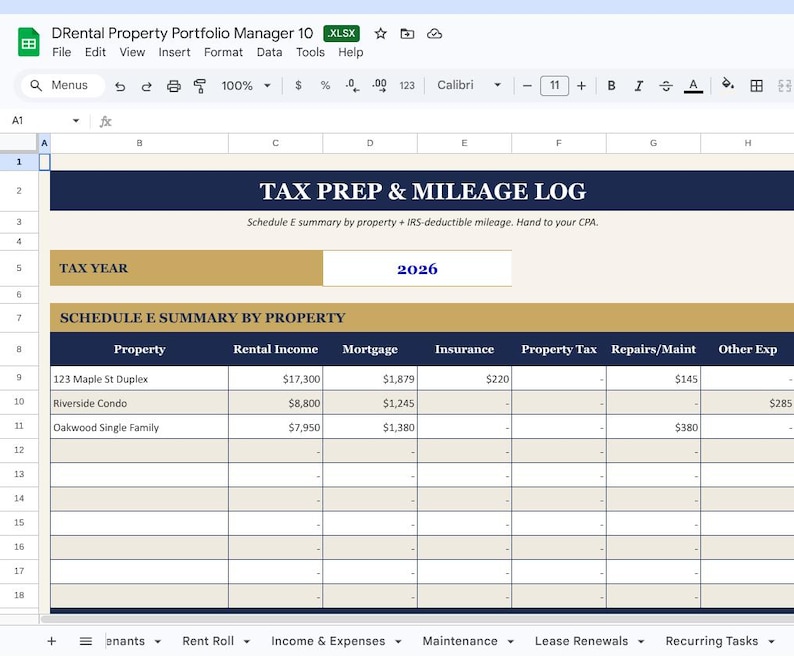
Task: Select the 123 Maple St Duplex cell
Action: tap(139, 378)
